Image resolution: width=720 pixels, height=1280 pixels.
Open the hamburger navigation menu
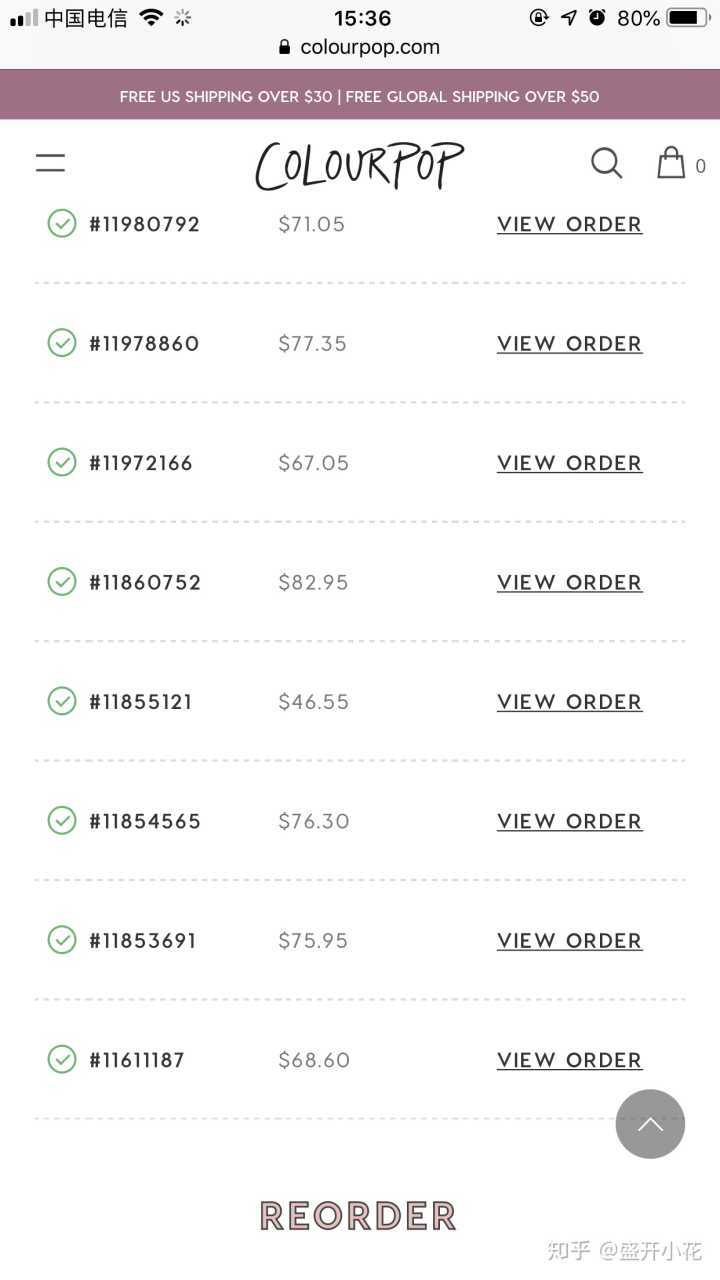pos(50,163)
